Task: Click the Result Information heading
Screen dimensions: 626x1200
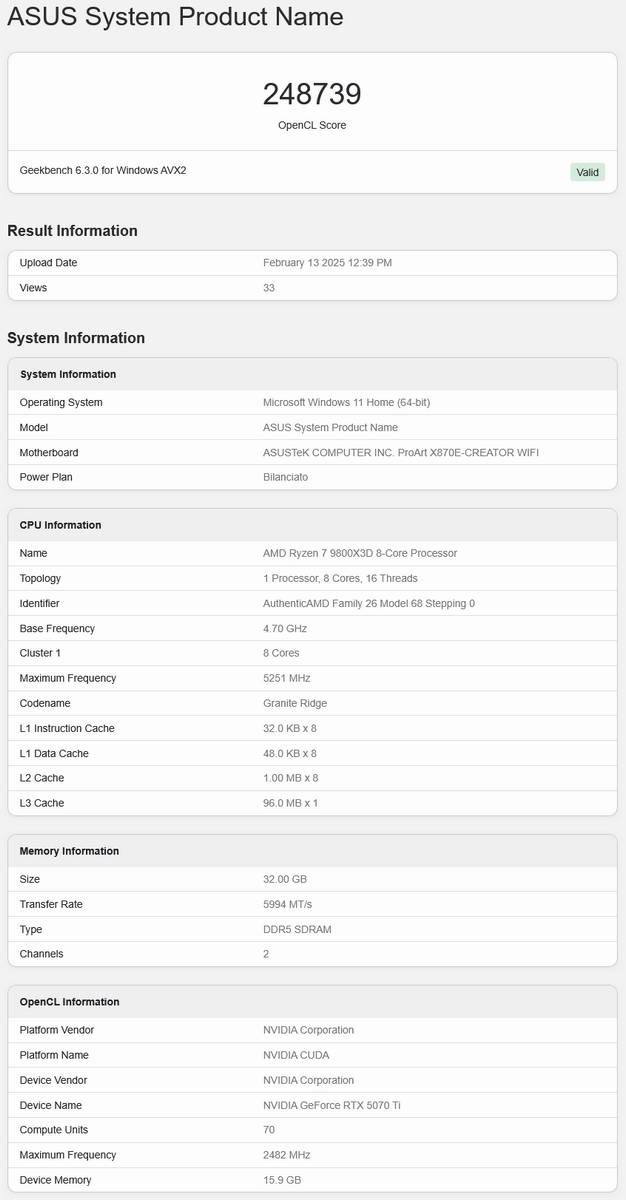Action: click(72, 231)
